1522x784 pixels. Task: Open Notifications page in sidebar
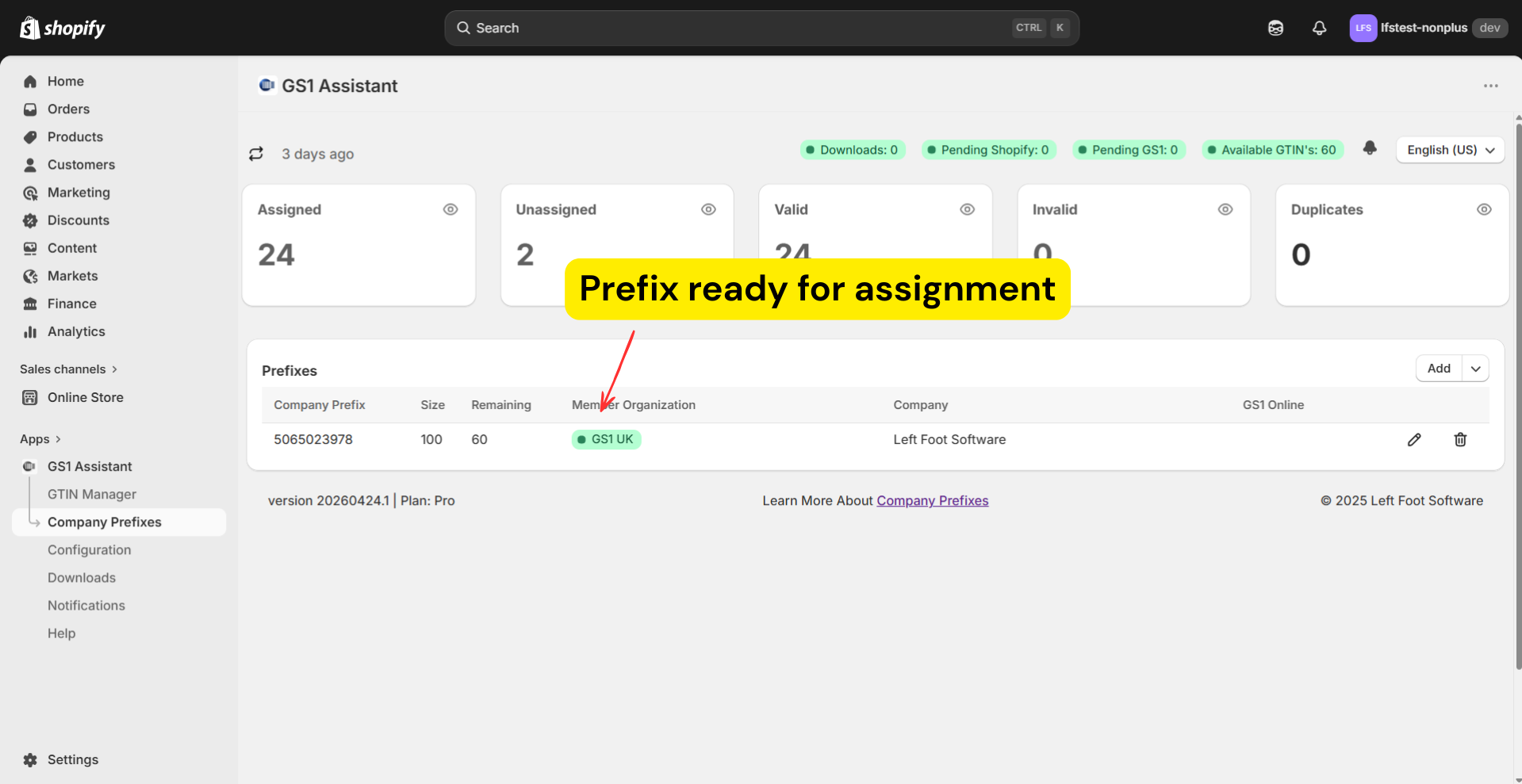[86, 605]
